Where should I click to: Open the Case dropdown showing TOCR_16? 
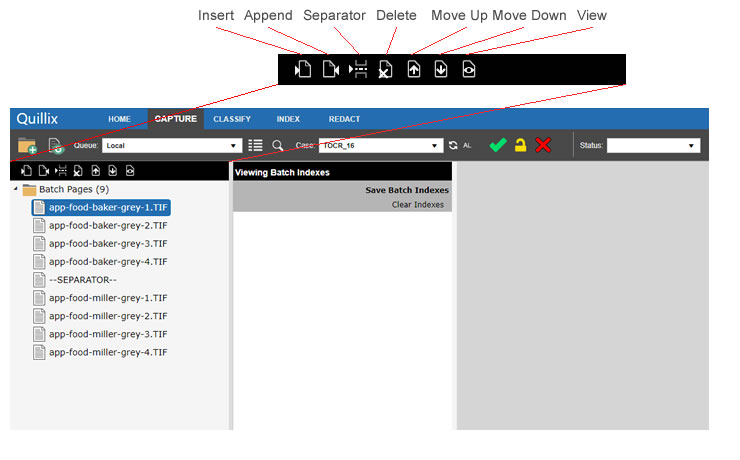coord(380,145)
